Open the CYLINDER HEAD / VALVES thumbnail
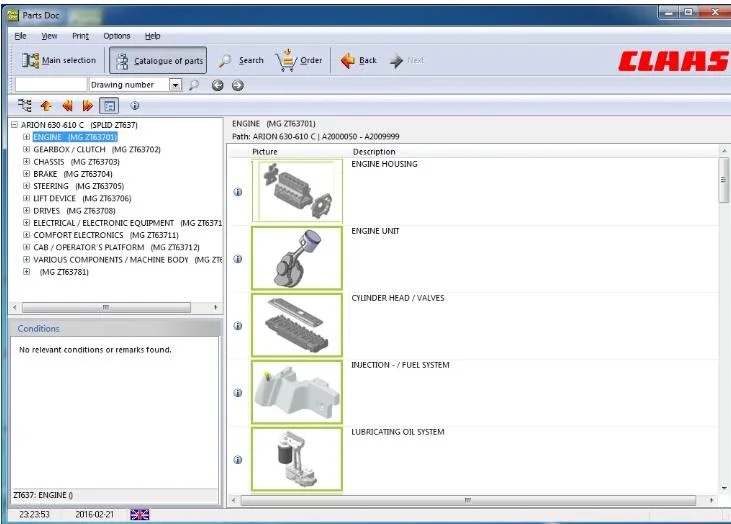Screen dimensions: 731x524 click(x=296, y=325)
